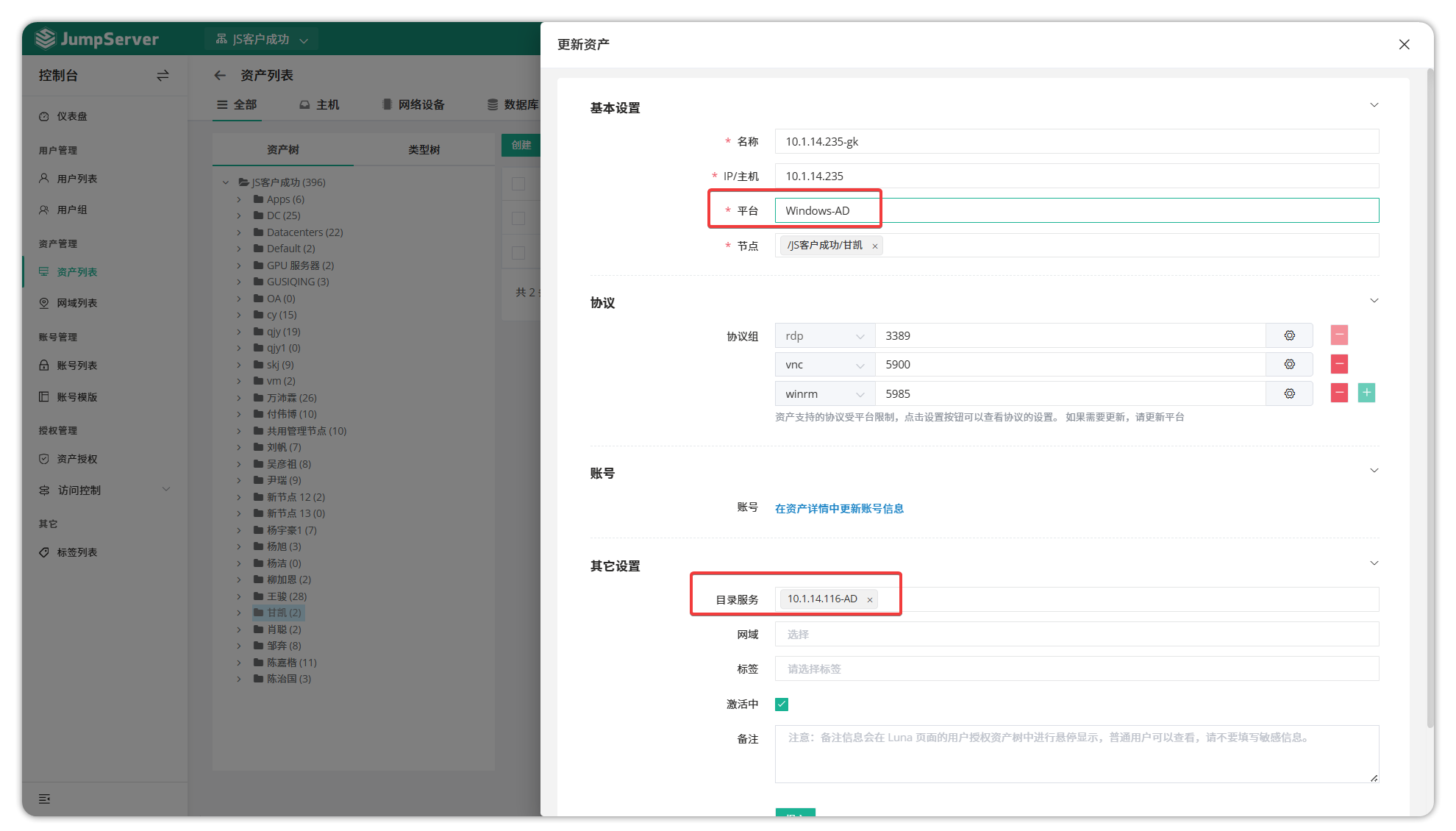
Task: Open the winrm protocol type dropdown
Action: pyautogui.click(x=824, y=393)
